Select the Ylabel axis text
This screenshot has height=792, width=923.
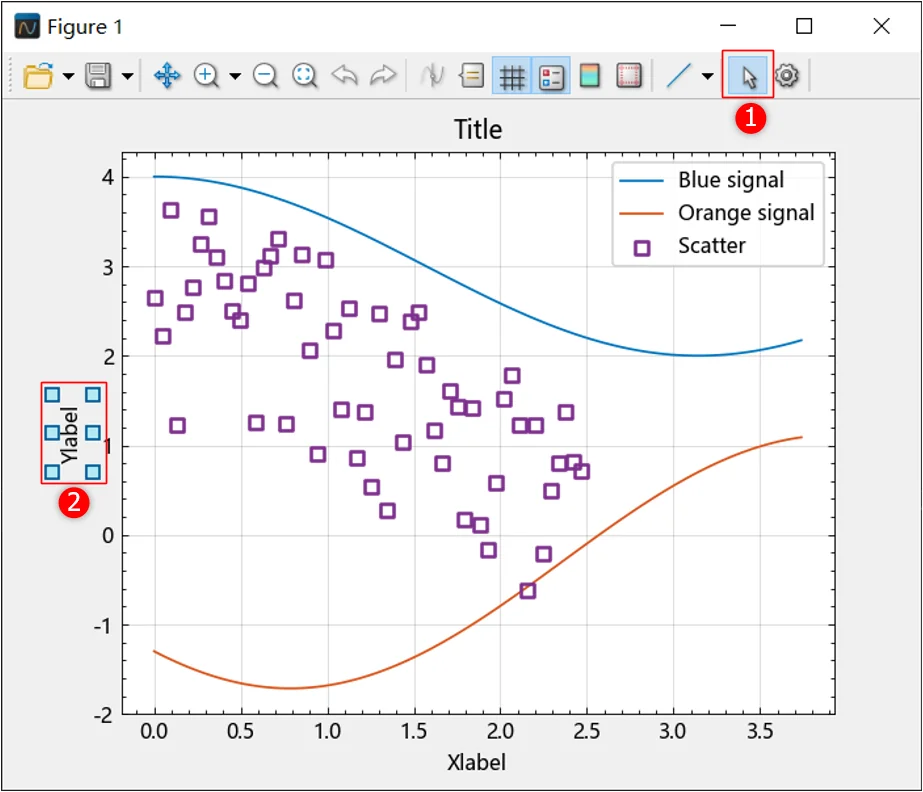[69, 435]
